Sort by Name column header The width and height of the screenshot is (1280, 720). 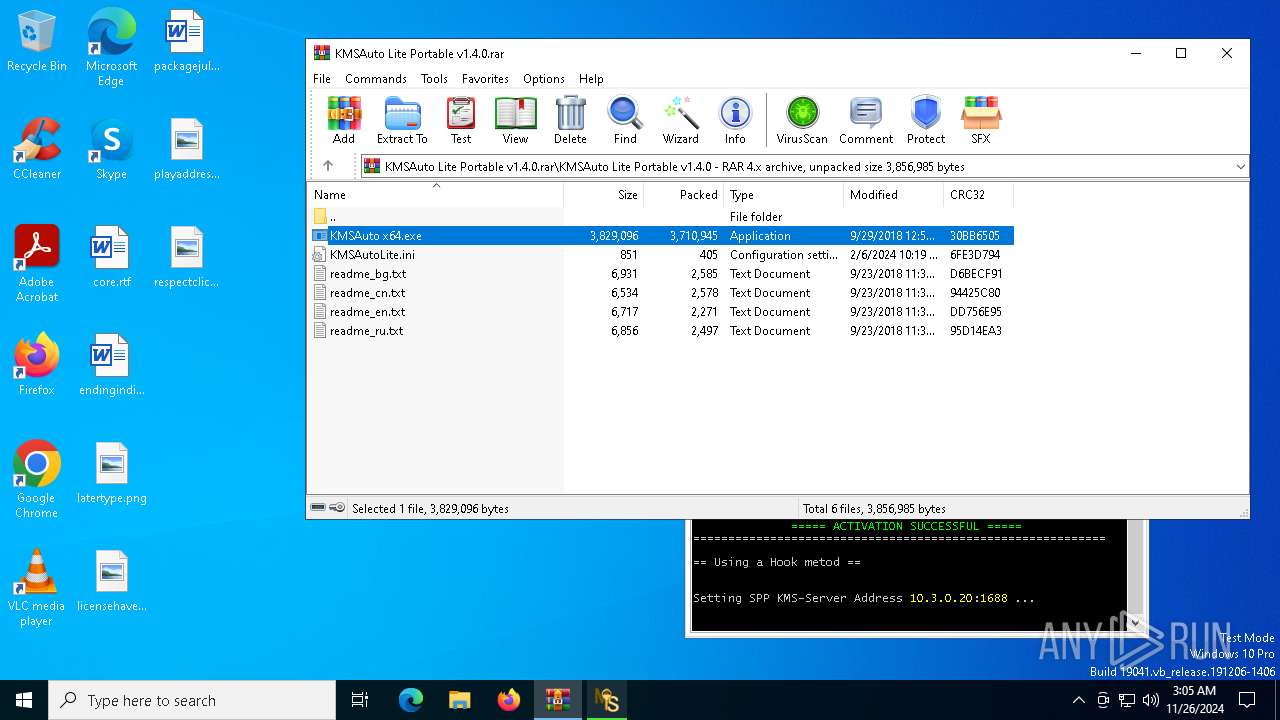coord(436,195)
